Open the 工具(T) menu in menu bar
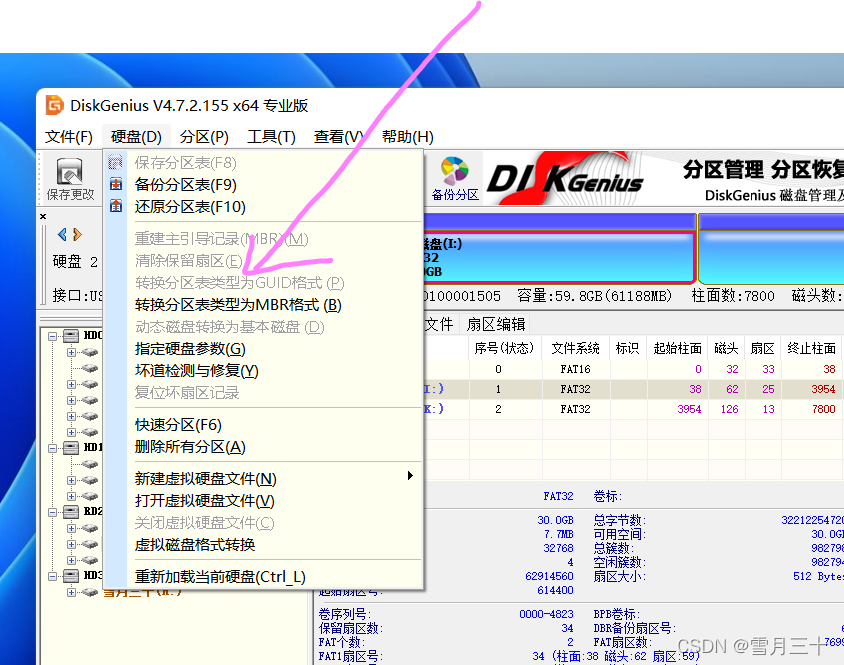844x665 pixels. (x=271, y=137)
